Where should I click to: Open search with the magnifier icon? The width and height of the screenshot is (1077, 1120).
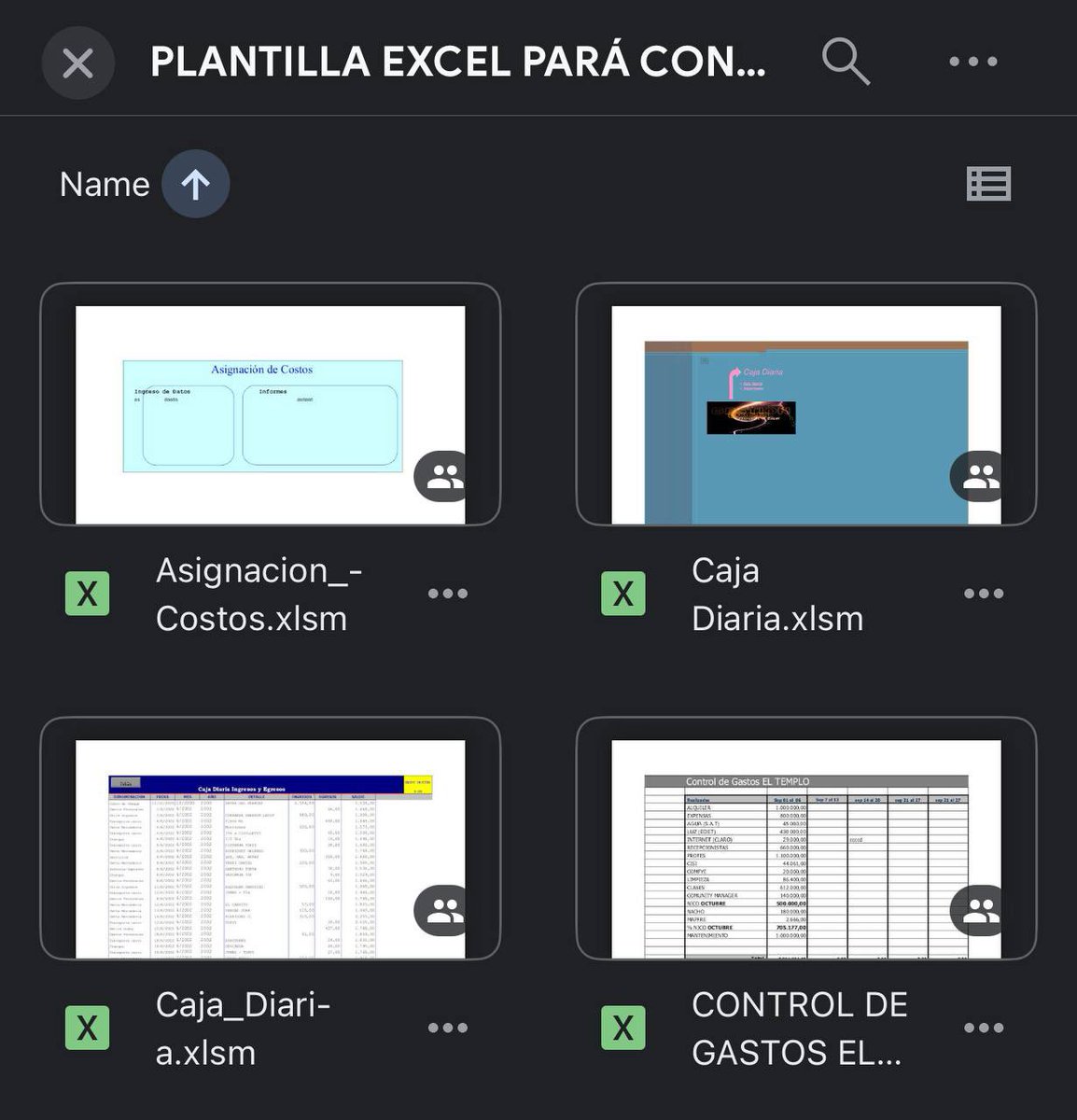846,62
